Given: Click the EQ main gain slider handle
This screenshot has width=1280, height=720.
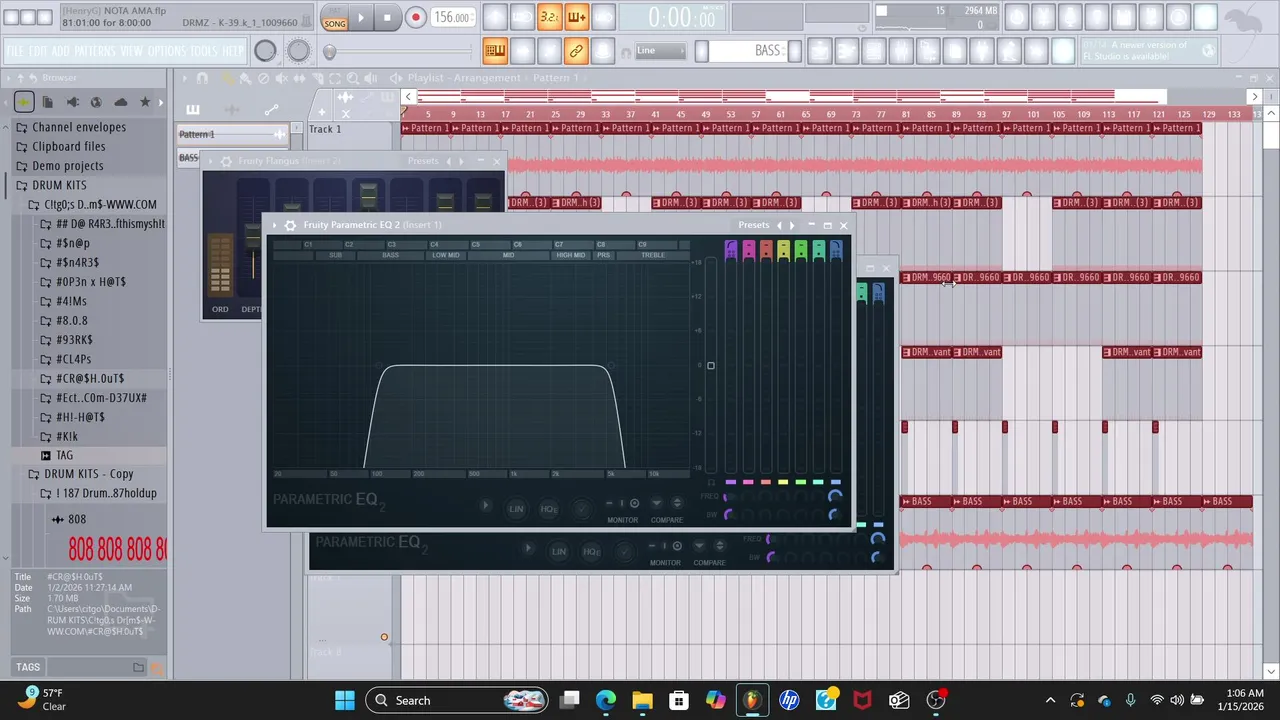Looking at the screenshot, I should [x=711, y=365].
